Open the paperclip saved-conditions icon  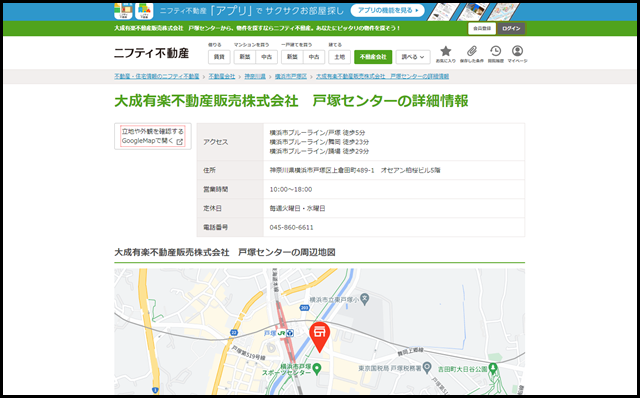(x=471, y=54)
